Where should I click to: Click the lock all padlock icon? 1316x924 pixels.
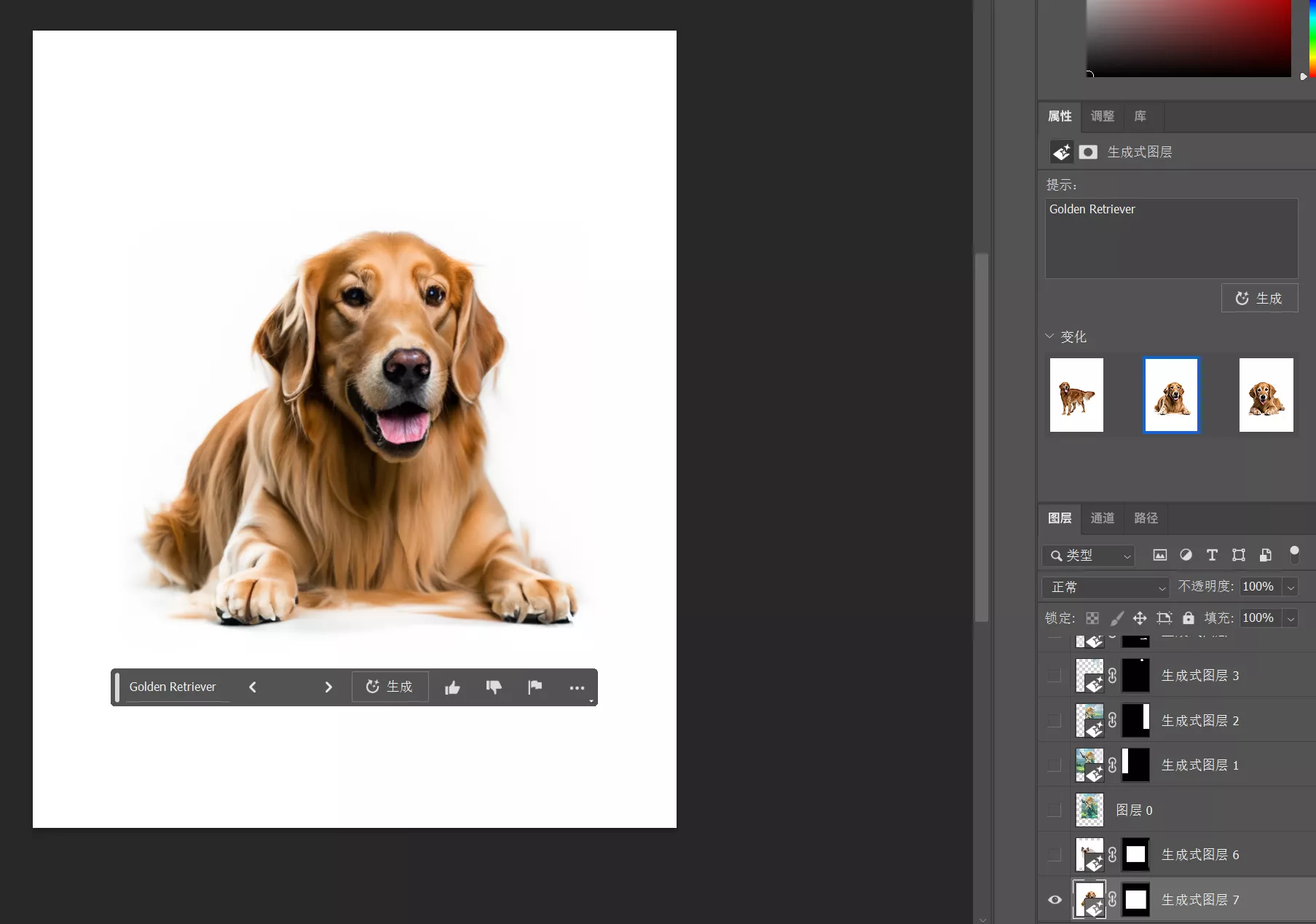[x=1189, y=618]
